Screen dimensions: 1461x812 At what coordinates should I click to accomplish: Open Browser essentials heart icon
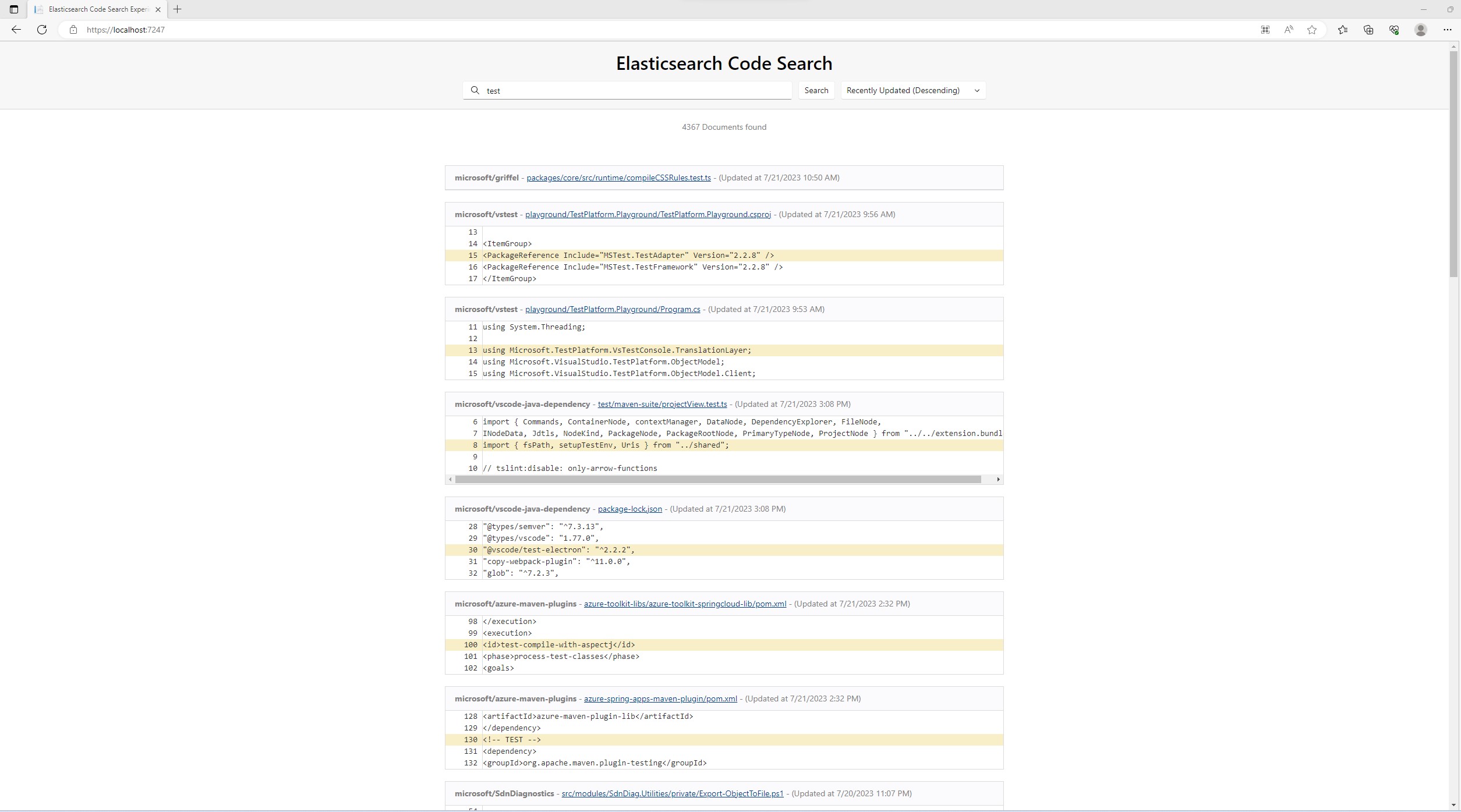1394,30
